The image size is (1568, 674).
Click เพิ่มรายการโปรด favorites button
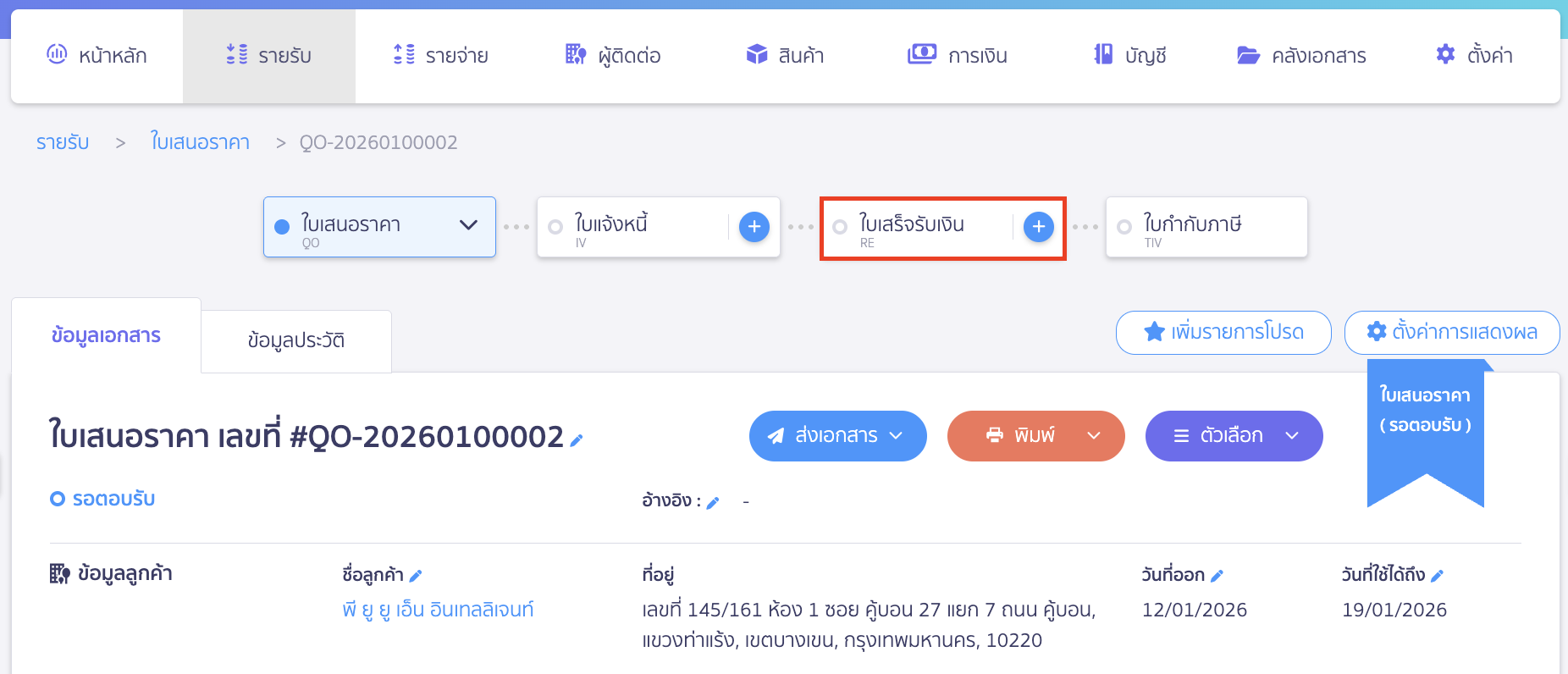tap(1223, 332)
